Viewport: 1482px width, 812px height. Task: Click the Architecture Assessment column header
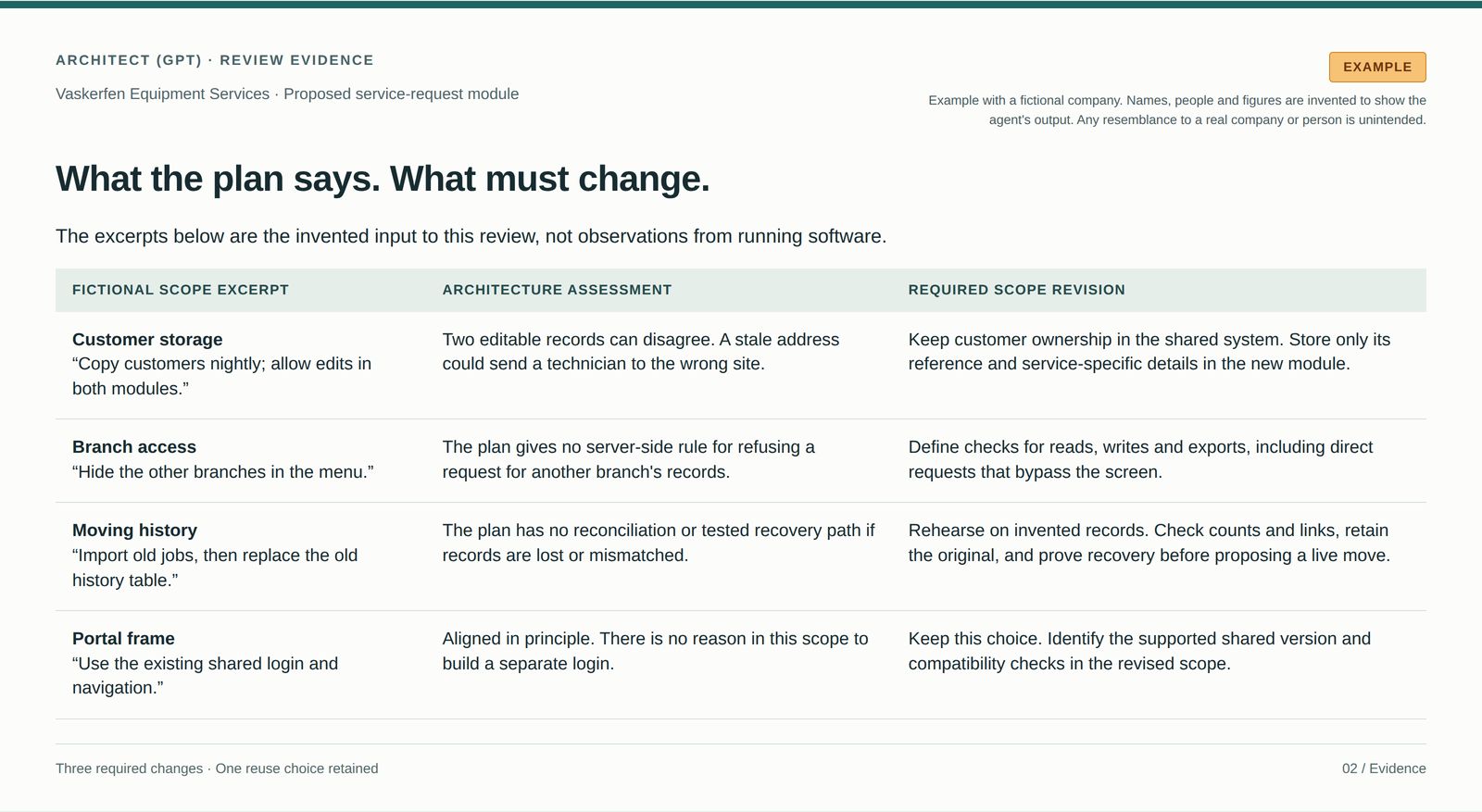pyautogui.click(x=557, y=290)
